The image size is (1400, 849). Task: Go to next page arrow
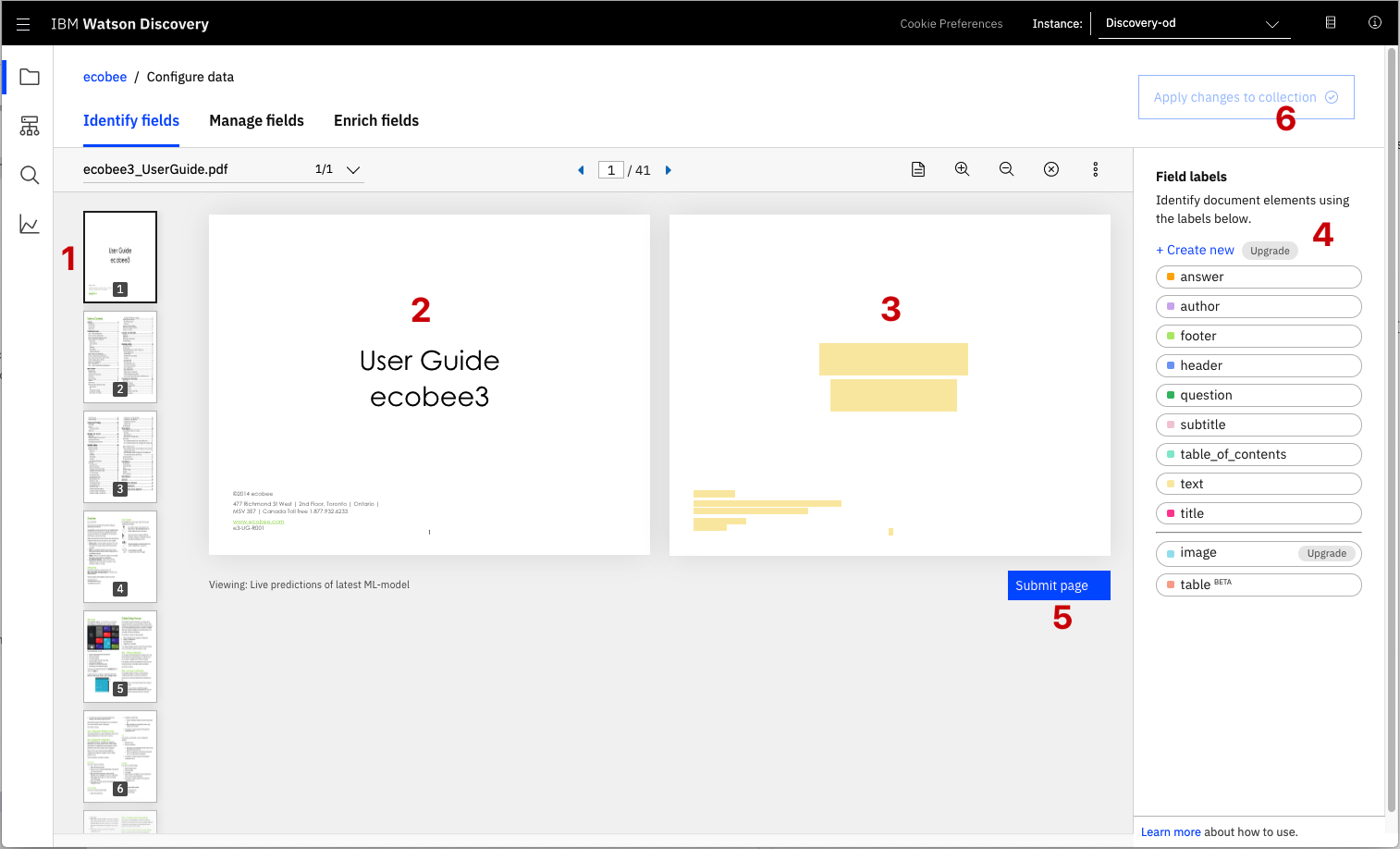[669, 170]
